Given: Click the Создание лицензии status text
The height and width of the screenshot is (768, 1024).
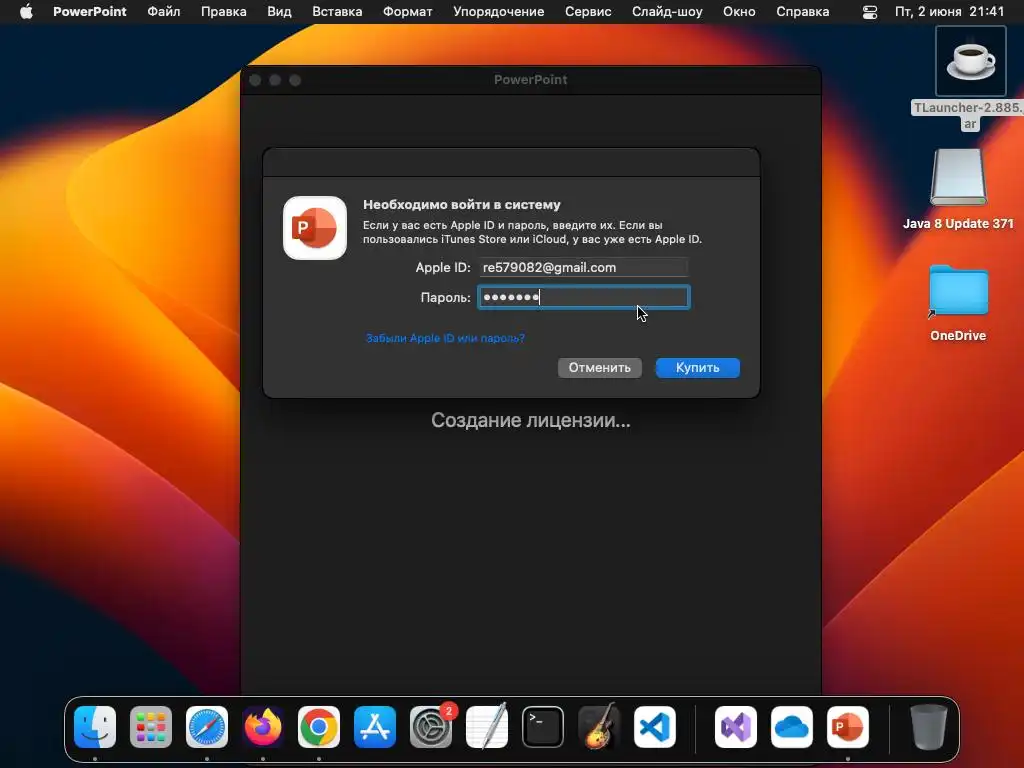Looking at the screenshot, I should point(531,420).
